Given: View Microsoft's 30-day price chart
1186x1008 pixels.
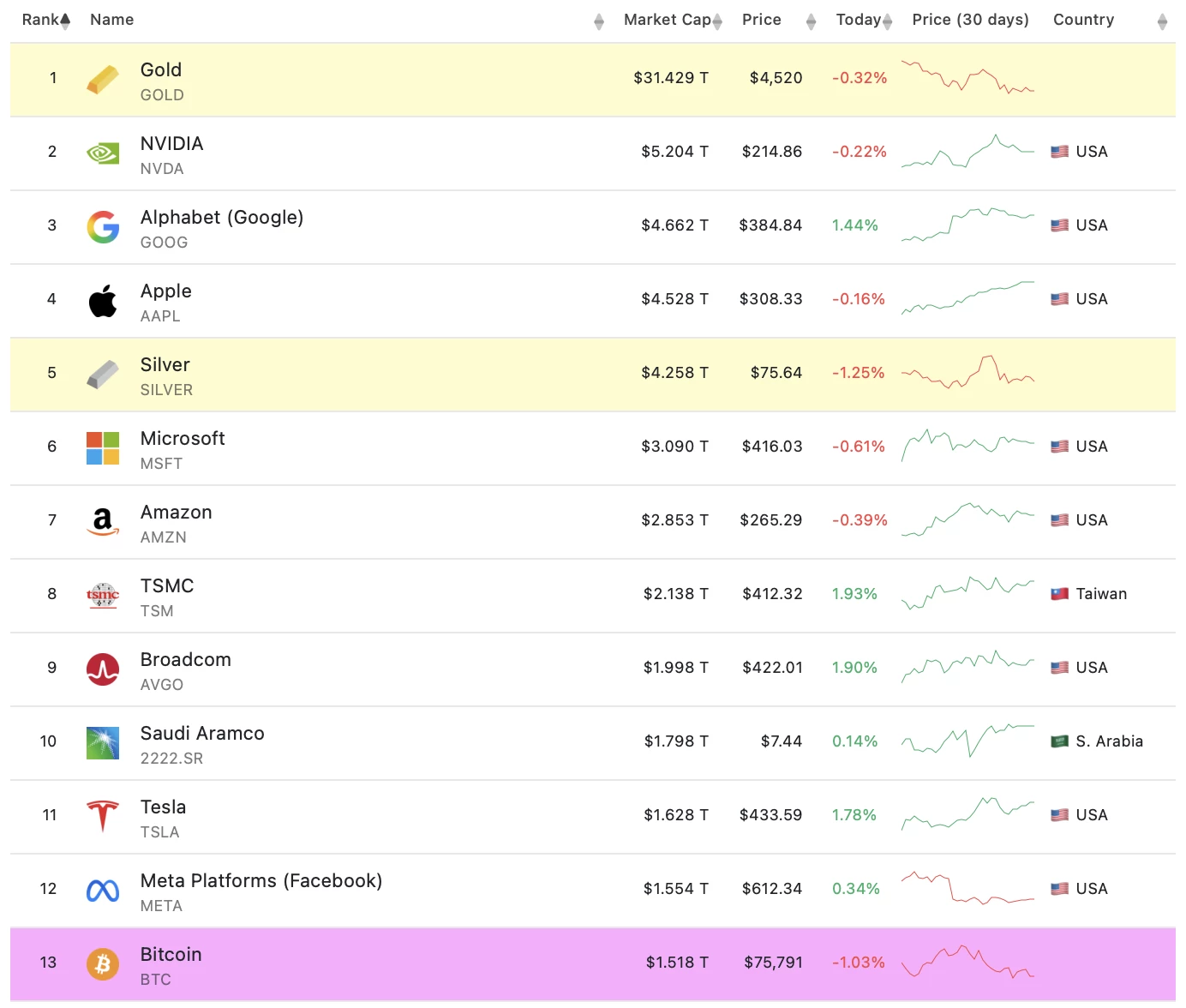Looking at the screenshot, I should tap(968, 446).
